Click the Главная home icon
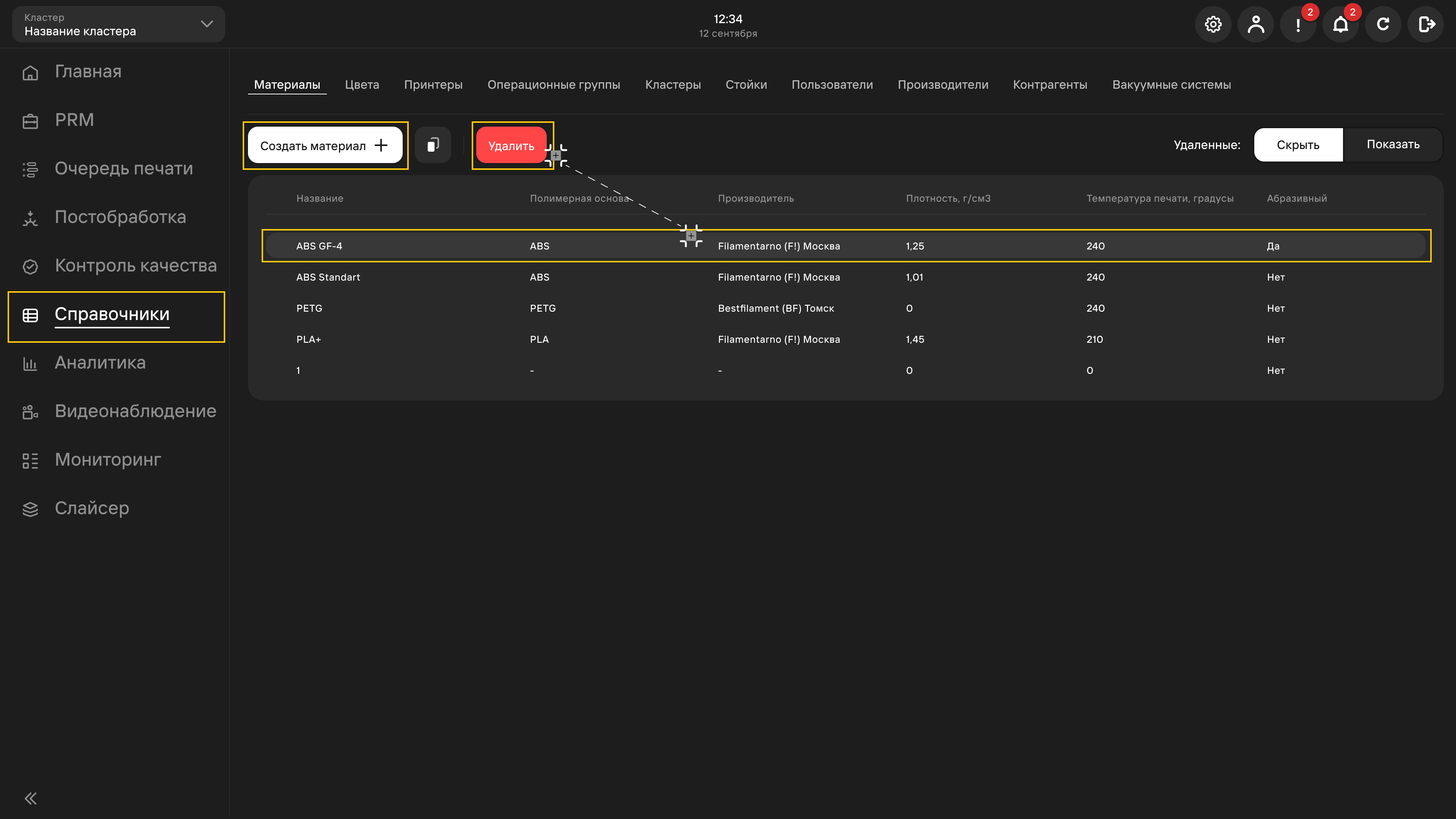 pyautogui.click(x=30, y=72)
